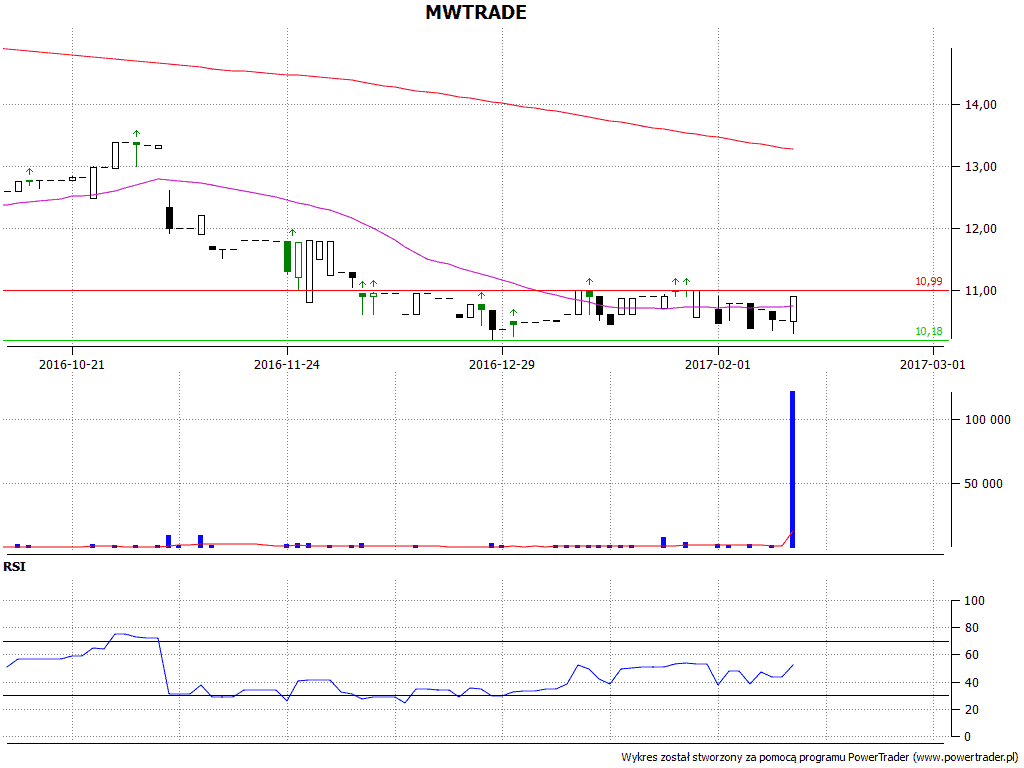Viewport: 1024px width, 768px height.
Task: Click the 11,00 price axis label
Action: tap(981, 291)
